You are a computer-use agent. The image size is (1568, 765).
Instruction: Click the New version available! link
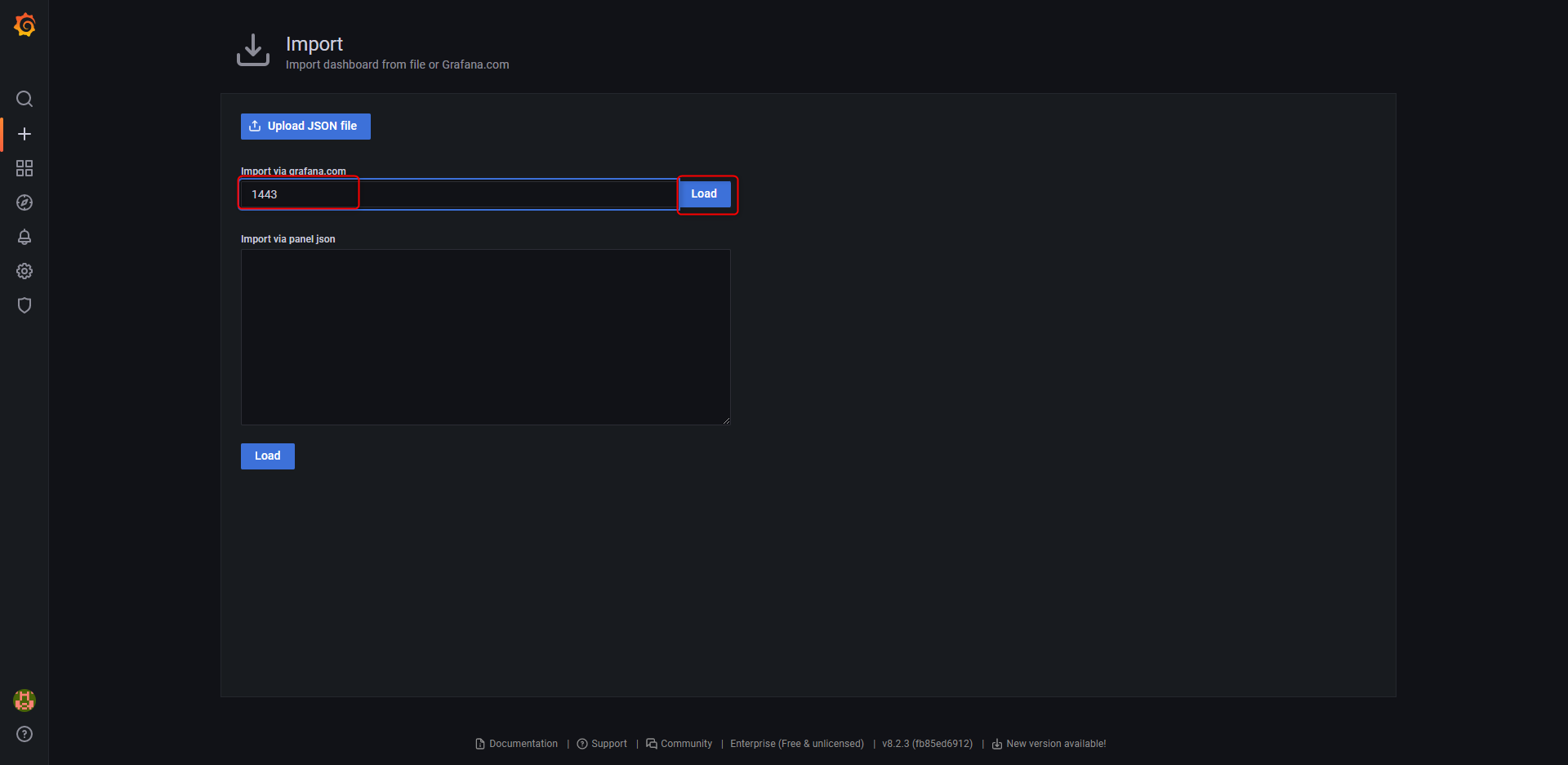pyautogui.click(x=1049, y=744)
